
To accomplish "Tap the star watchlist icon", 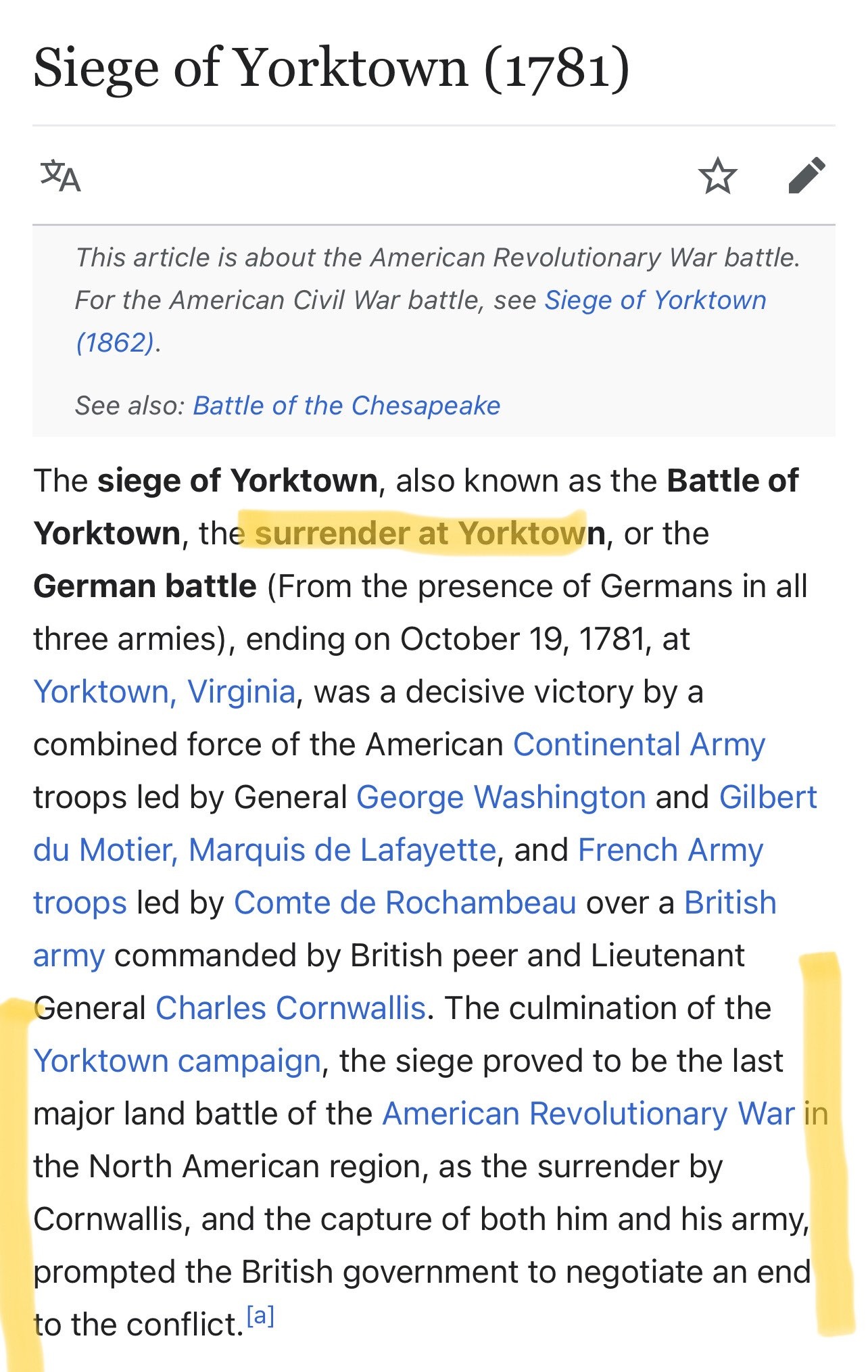I will pyautogui.click(x=717, y=176).
